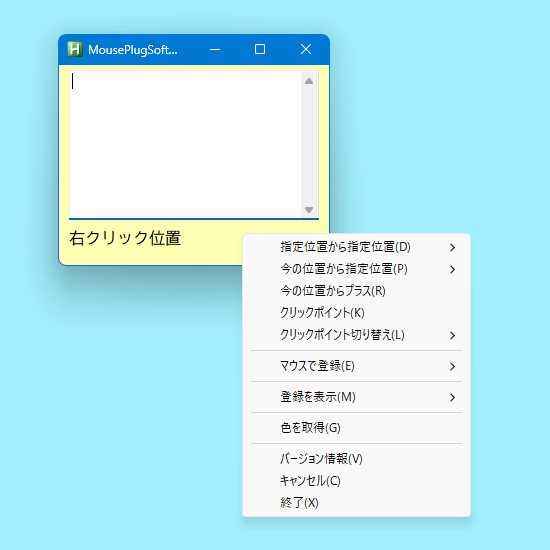Viewport: 550px width, 550px height.
Task: Select 今の位置からプラス(R) menu item
Action: (356, 291)
